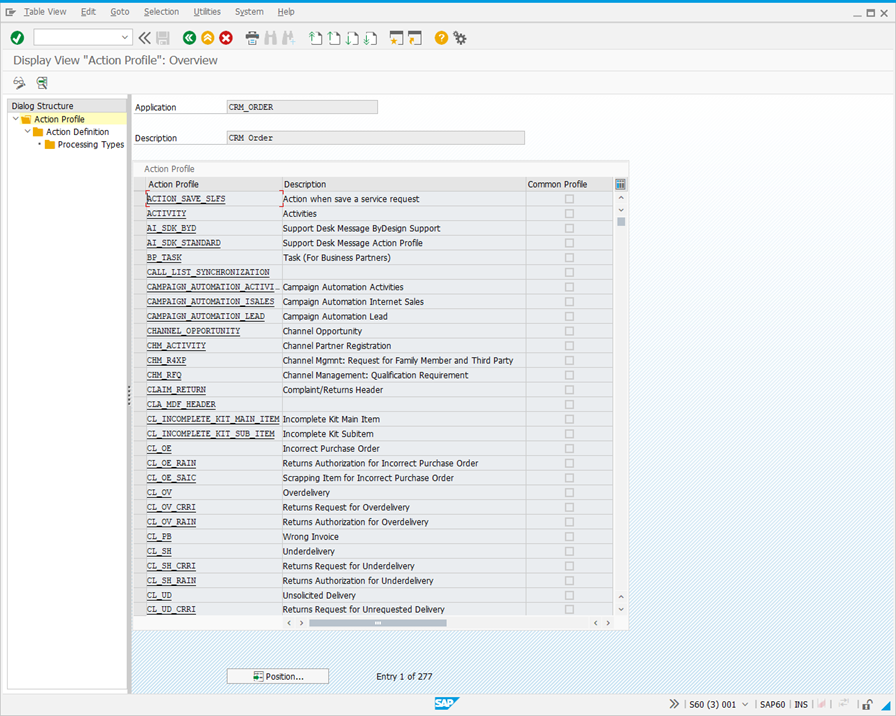Click the Find icon in the toolbar
The image size is (896, 716).
point(268,37)
